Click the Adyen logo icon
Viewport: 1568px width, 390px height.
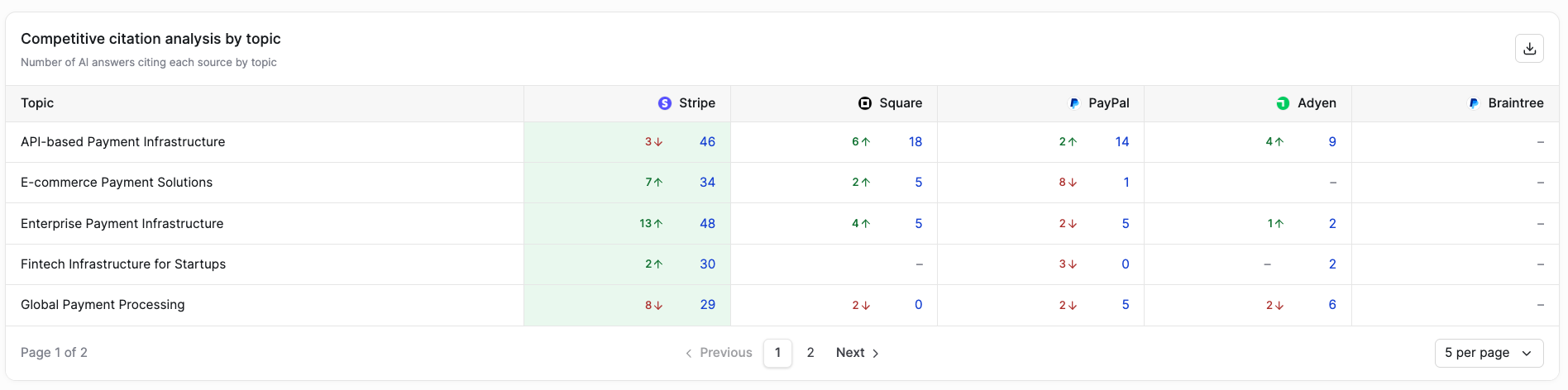[1283, 103]
